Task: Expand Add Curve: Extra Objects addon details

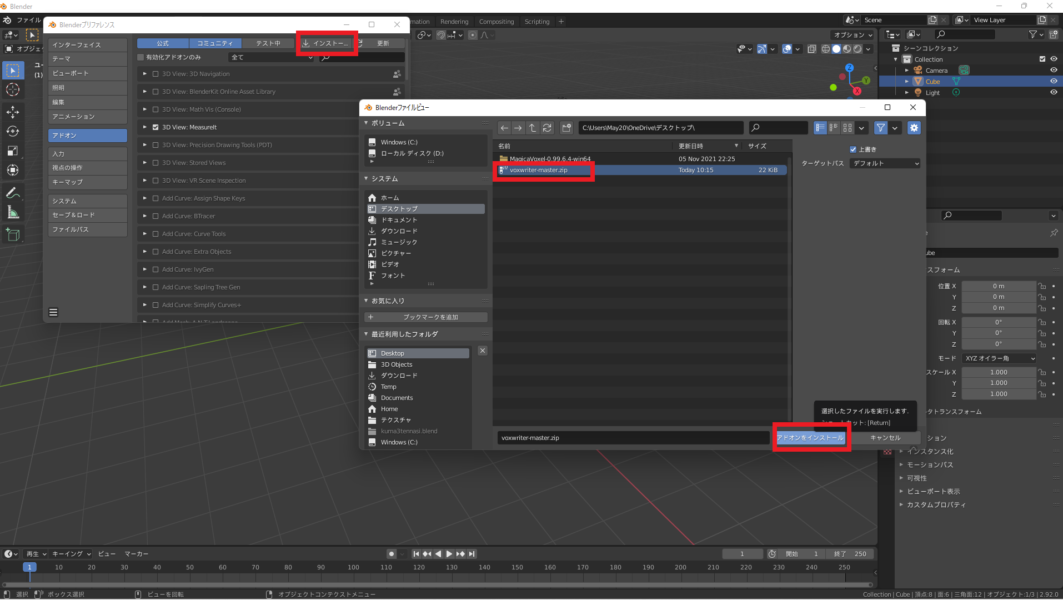Action: pyautogui.click(x=144, y=252)
